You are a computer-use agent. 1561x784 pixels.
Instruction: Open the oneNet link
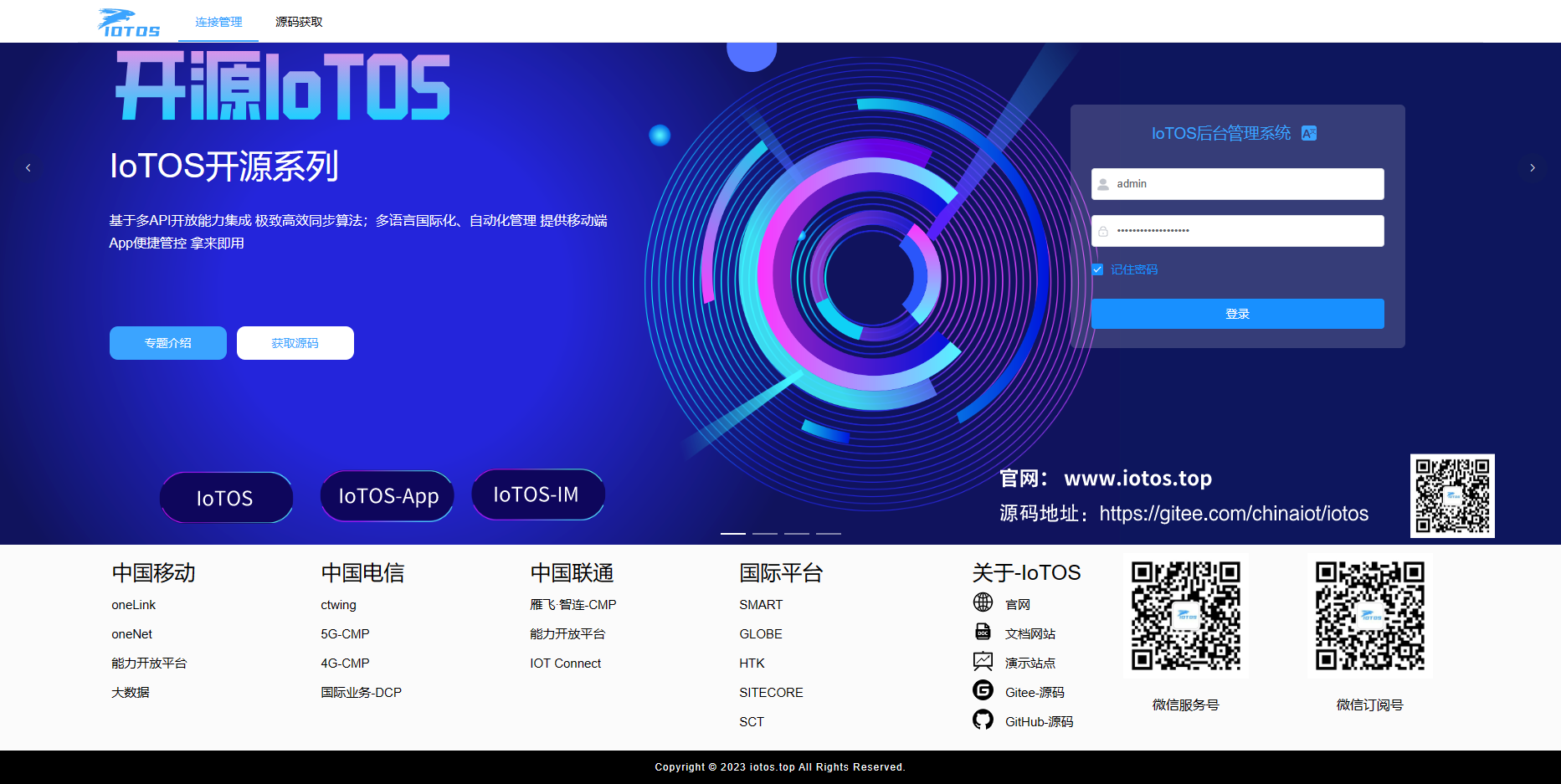[132, 634]
